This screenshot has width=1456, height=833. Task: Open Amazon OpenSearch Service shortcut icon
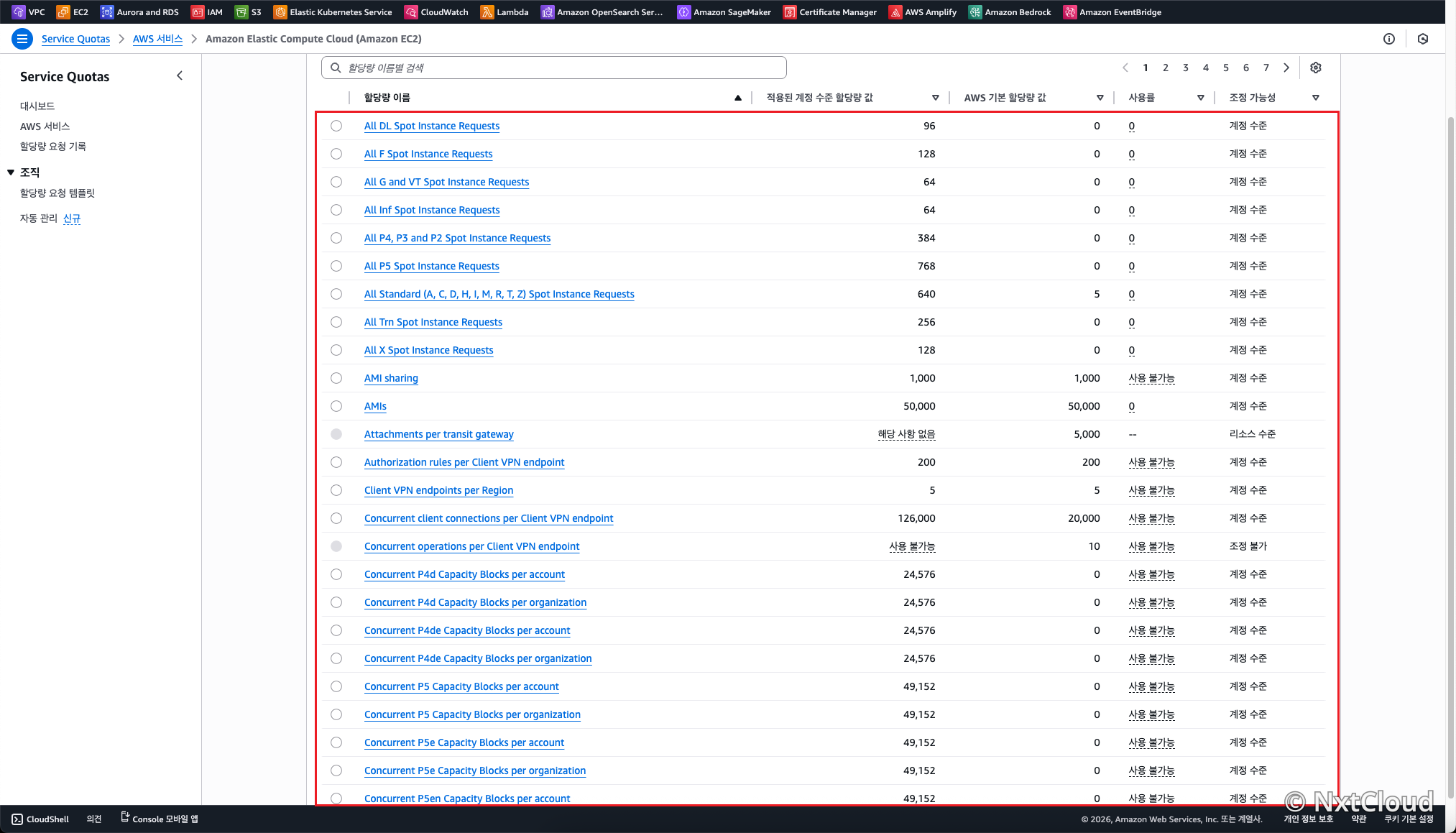tap(548, 12)
